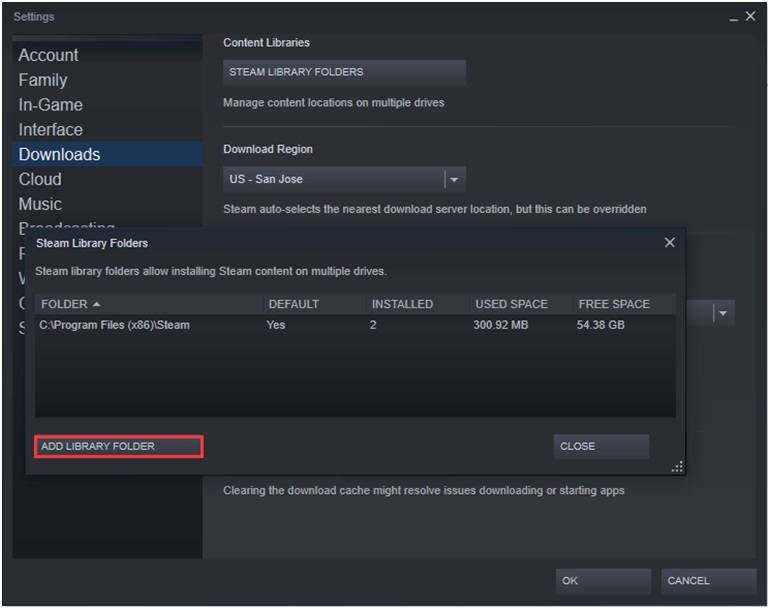Switch to Cloud settings

pyautogui.click(x=40, y=179)
